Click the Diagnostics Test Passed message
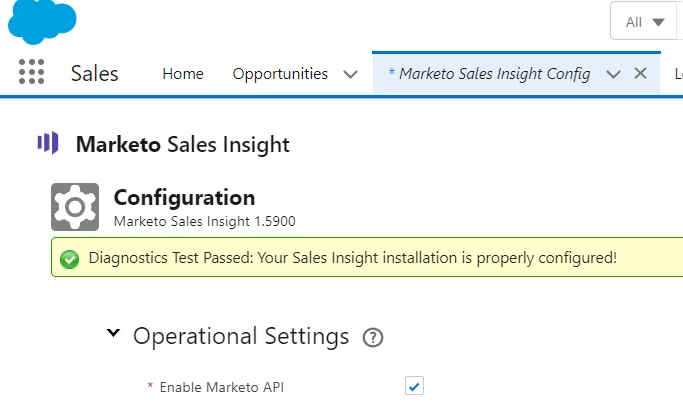Image resolution: width=683 pixels, height=410 pixels. [x=352, y=258]
